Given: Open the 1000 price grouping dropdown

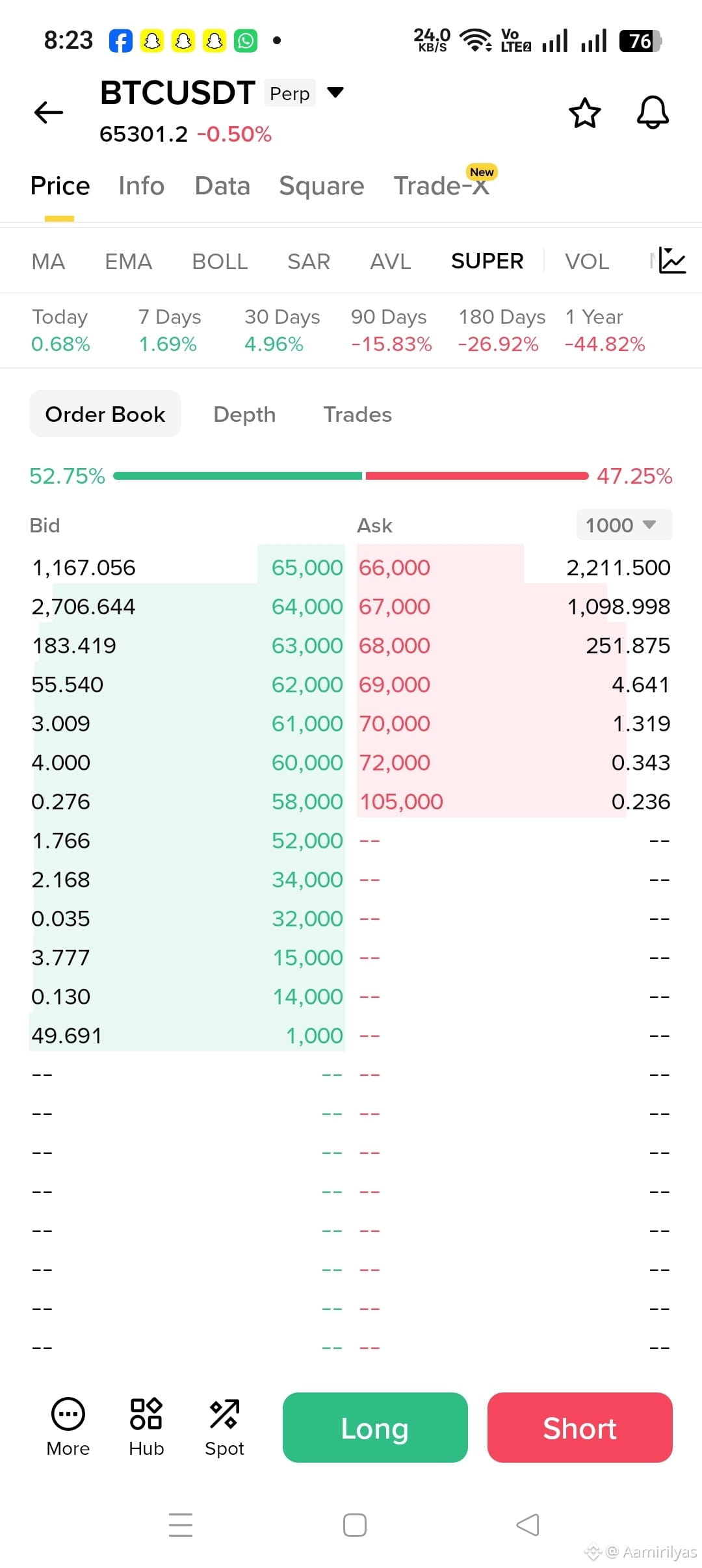Looking at the screenshot, I should 624,525.
